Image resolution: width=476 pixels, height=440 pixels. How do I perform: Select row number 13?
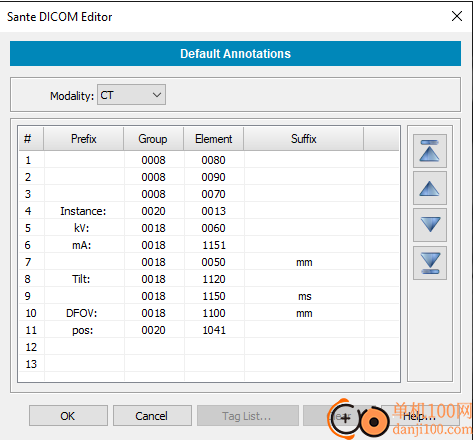tap(31, 364)
